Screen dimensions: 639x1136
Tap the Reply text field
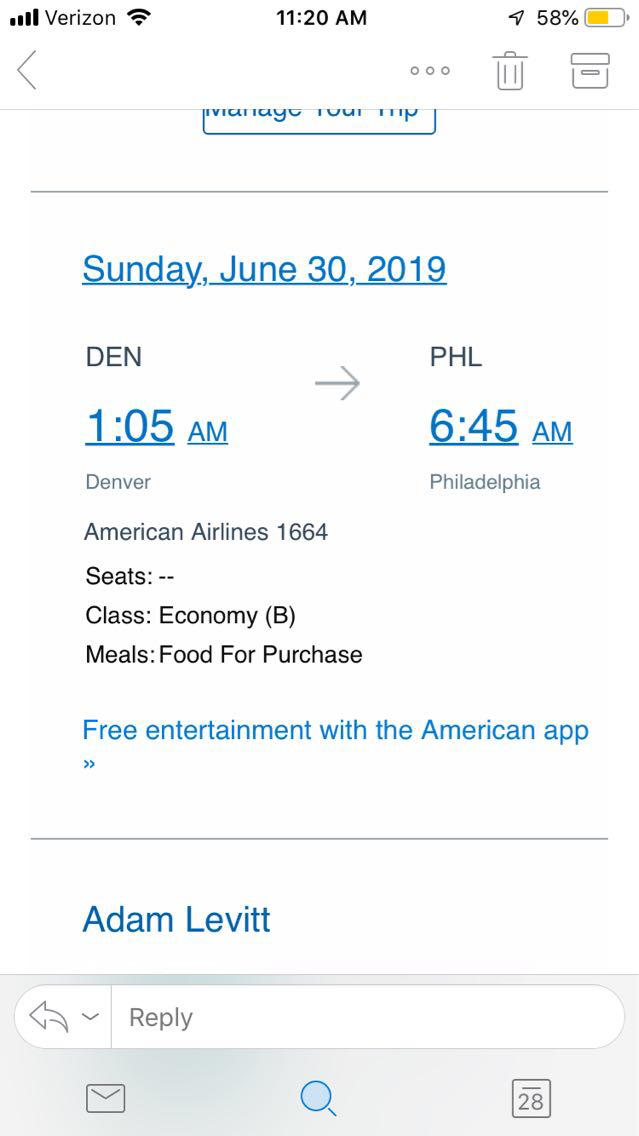365,1017
